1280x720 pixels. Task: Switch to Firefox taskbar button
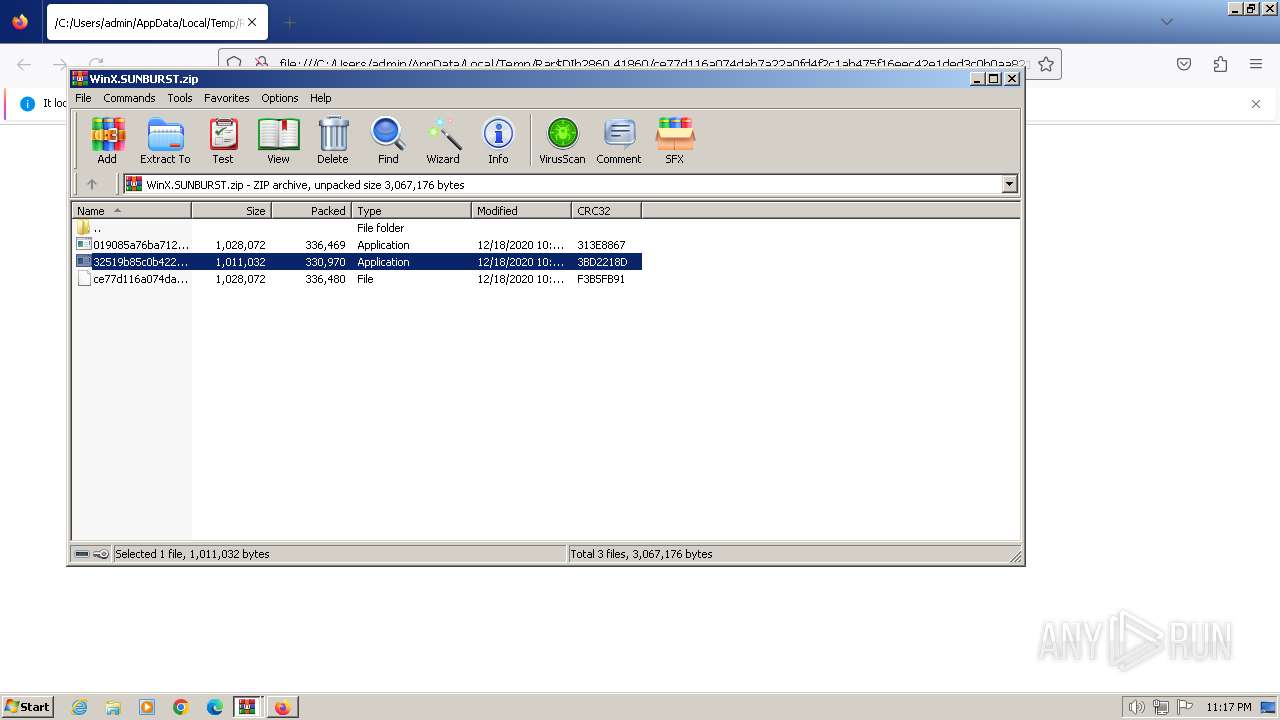[x=282, y=707]
